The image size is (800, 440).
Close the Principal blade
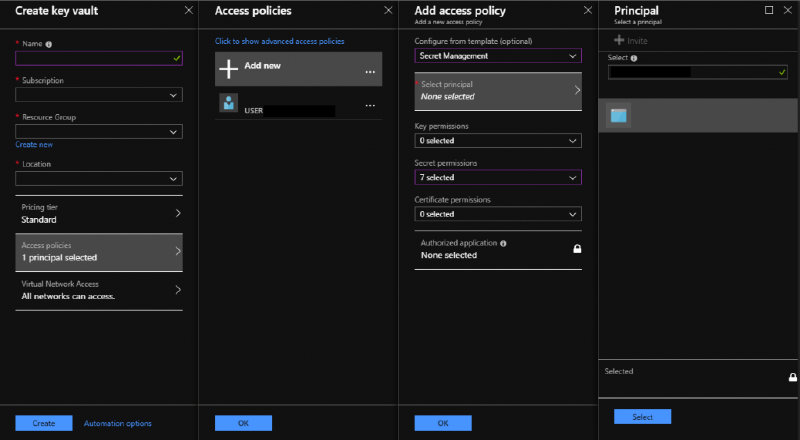point(788,10)
